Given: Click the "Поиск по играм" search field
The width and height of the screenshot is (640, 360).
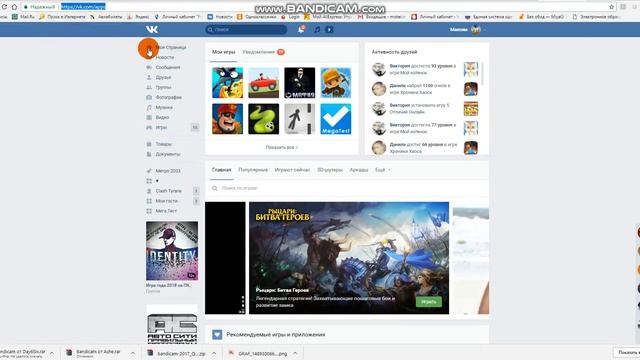Looking at the screenshot, I should [347, 188].
